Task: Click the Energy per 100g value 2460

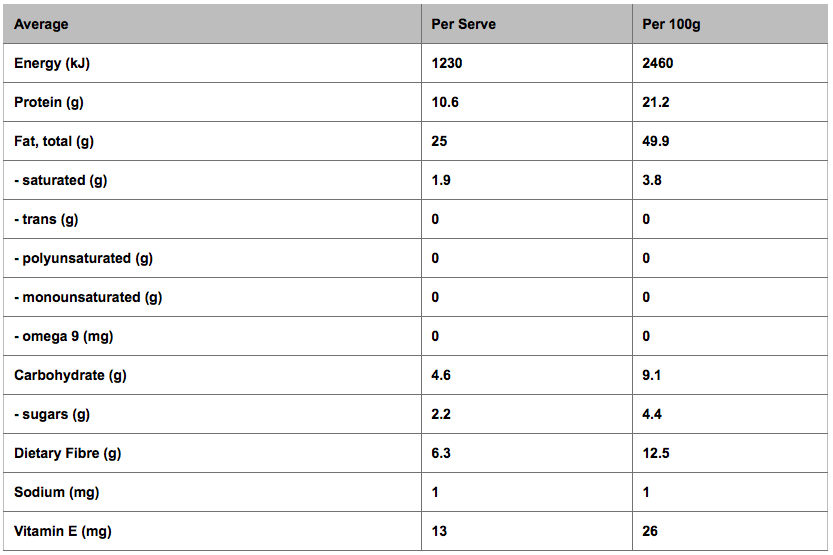Action: pos(657,63)
